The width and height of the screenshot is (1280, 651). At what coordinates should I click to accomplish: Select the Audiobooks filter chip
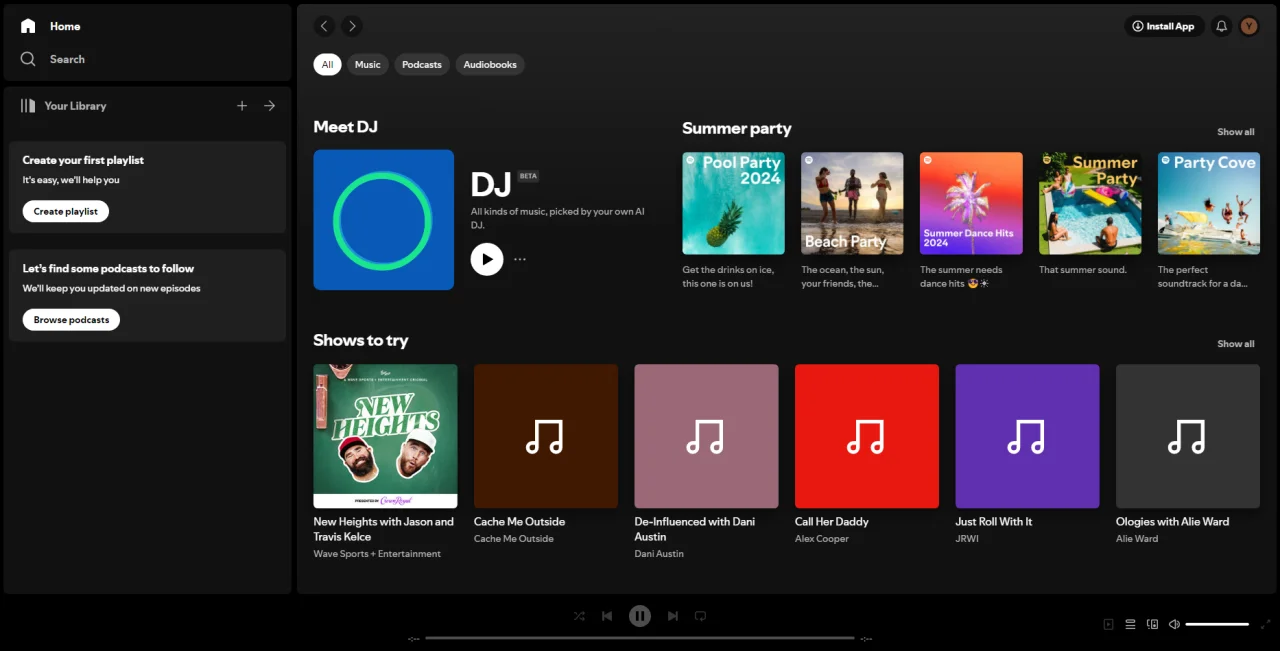(x=490, y=65)
